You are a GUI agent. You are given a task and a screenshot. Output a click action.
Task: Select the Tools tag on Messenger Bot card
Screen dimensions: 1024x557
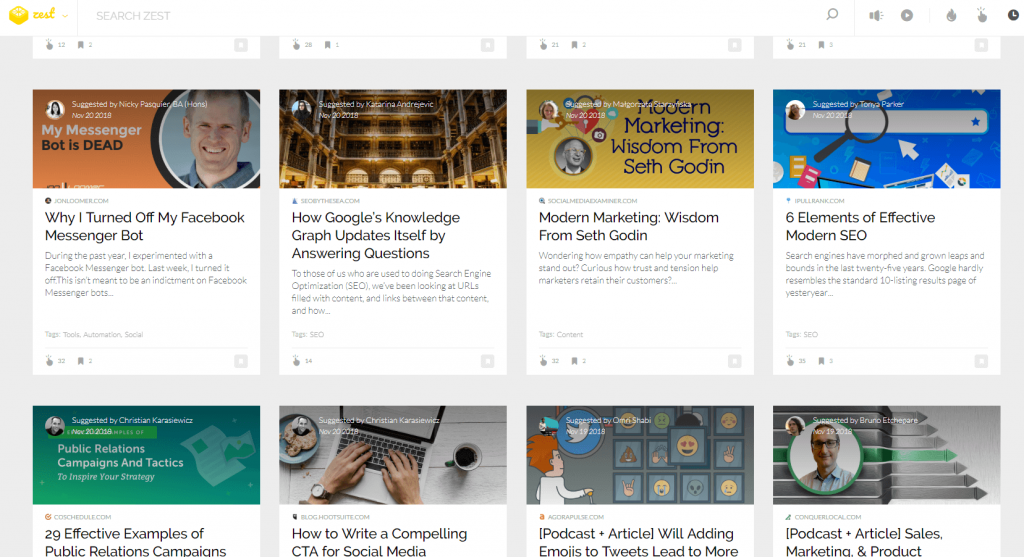point(71,334)
